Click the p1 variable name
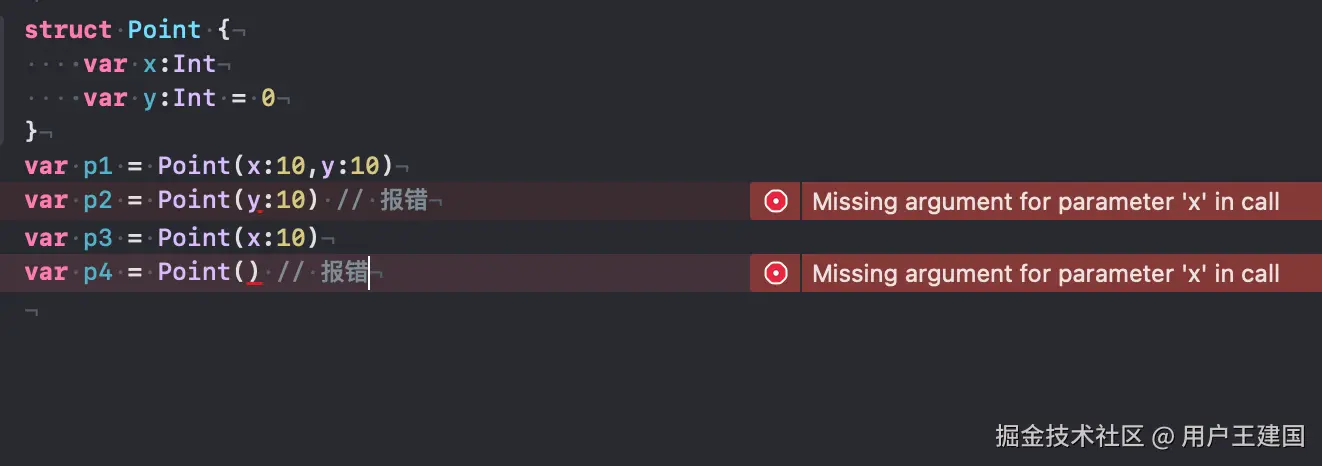Viewport: 1322px width, 466px height. pyautogui.click(x=97, y=166)
